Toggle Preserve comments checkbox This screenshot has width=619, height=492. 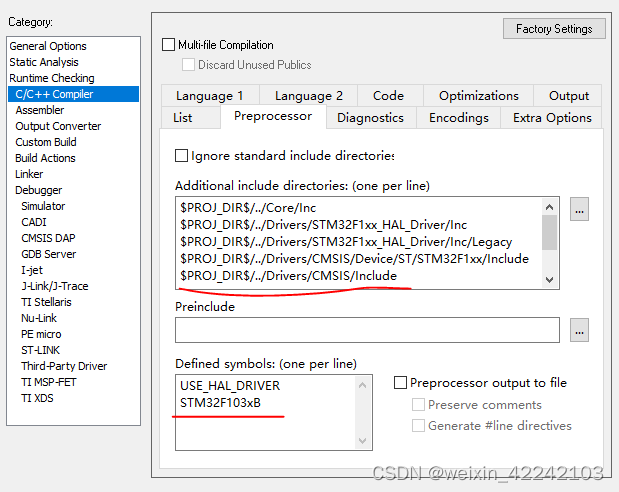tap(418, 405)
